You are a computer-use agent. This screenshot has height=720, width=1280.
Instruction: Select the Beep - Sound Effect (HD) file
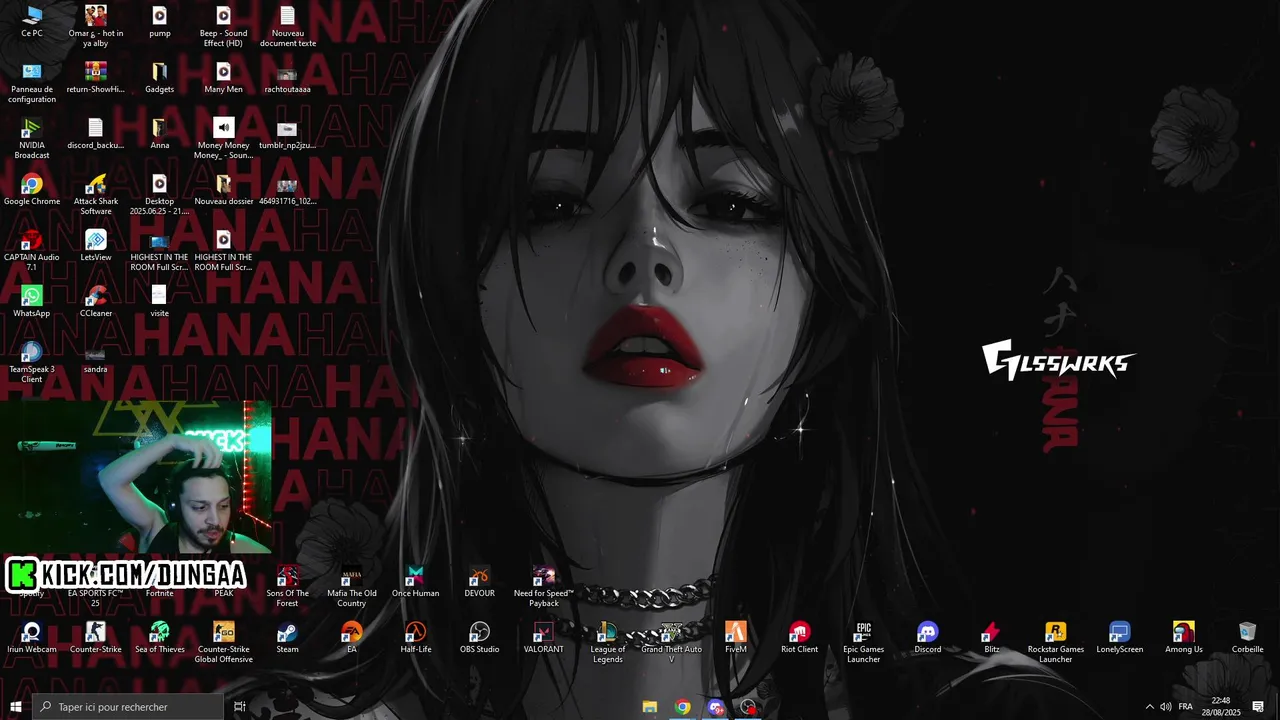pos(224,26)
